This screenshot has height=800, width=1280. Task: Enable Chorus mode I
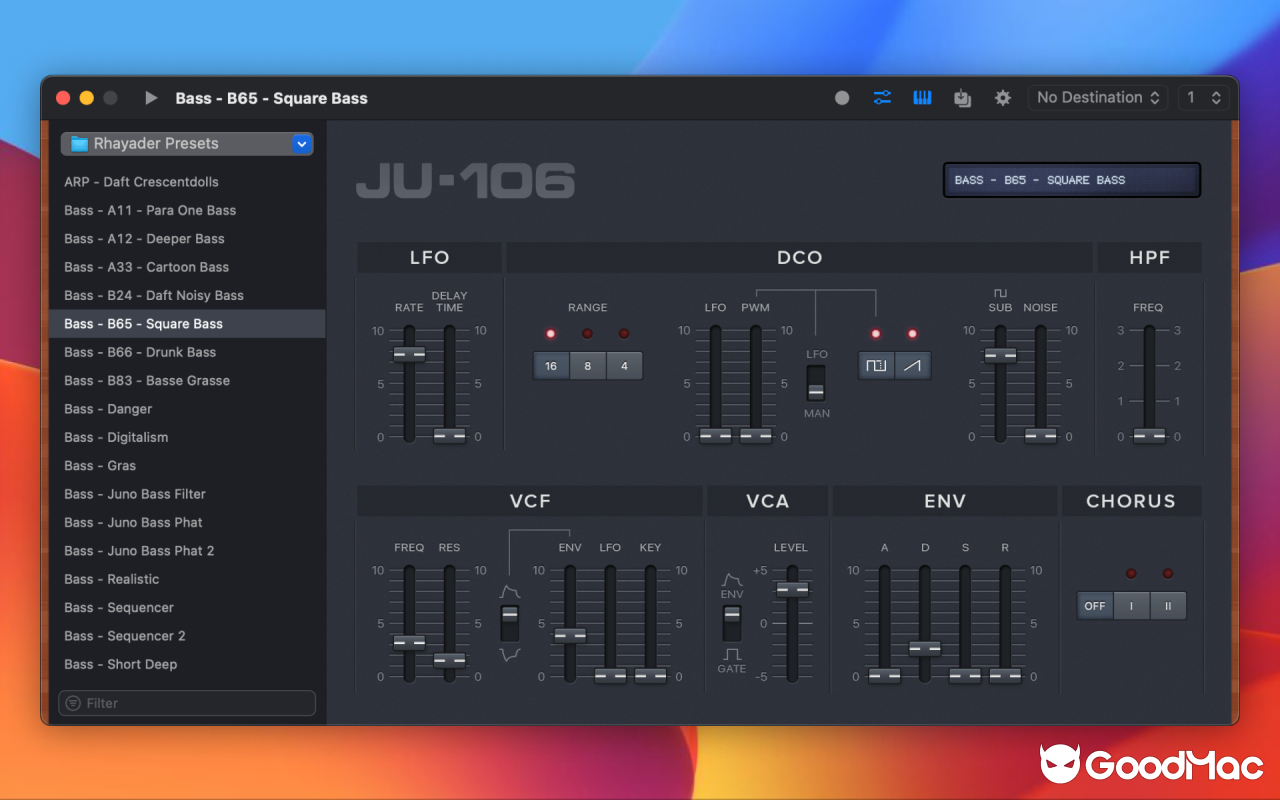tap(1131, 605)
